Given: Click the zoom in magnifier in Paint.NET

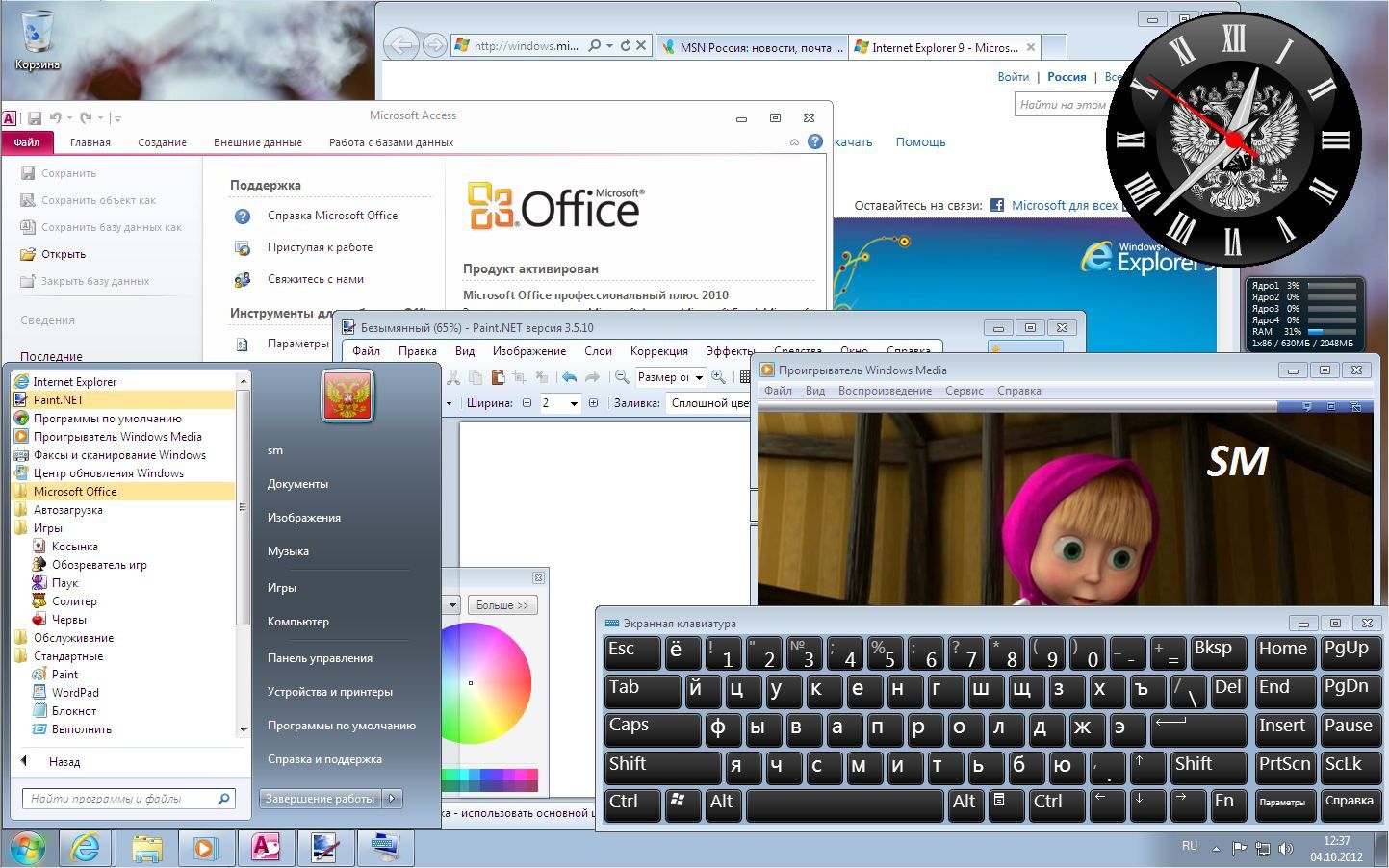Looking at the screenshot, I should coord(718,377).
